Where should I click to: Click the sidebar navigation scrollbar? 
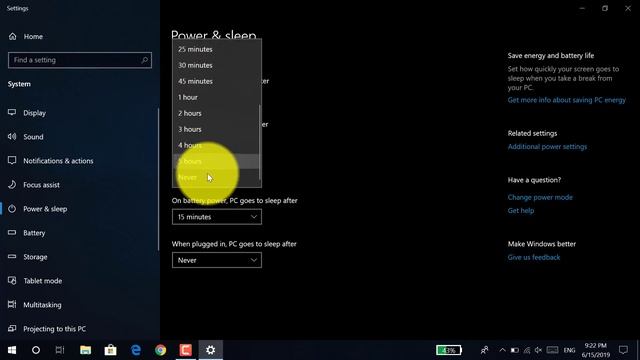(x=158, y=179)
